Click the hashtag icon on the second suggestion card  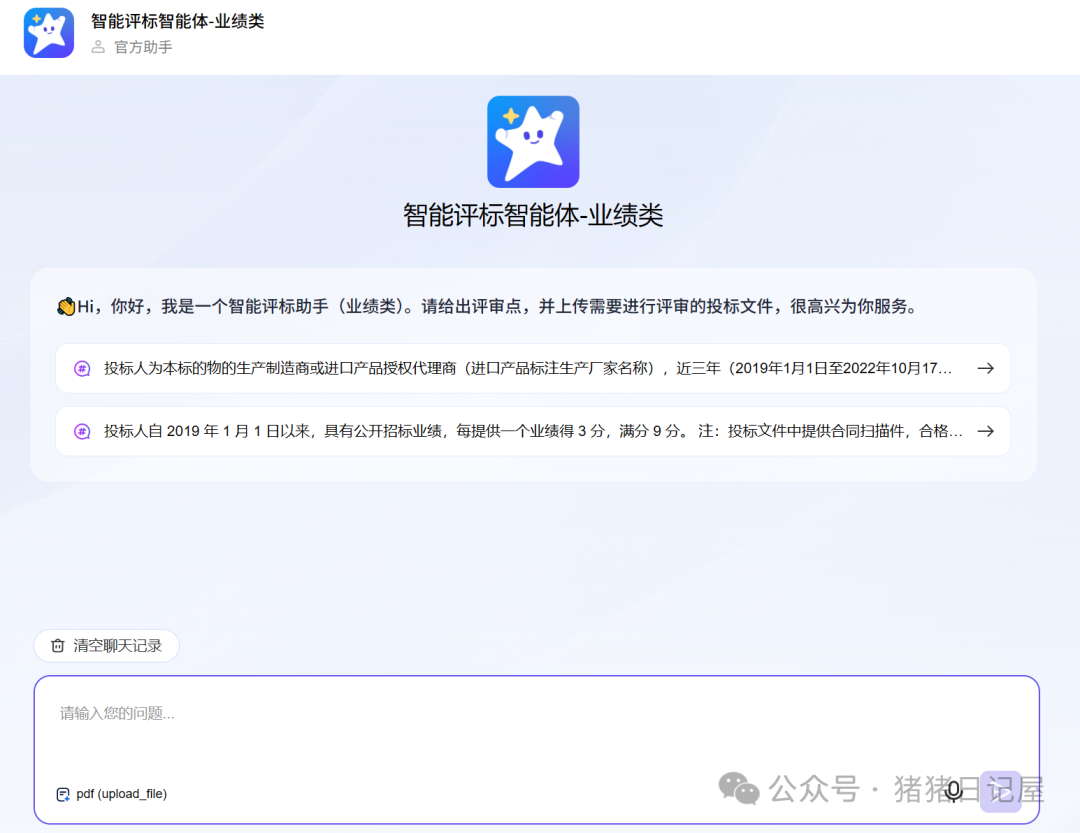click(x=81, y=431)
